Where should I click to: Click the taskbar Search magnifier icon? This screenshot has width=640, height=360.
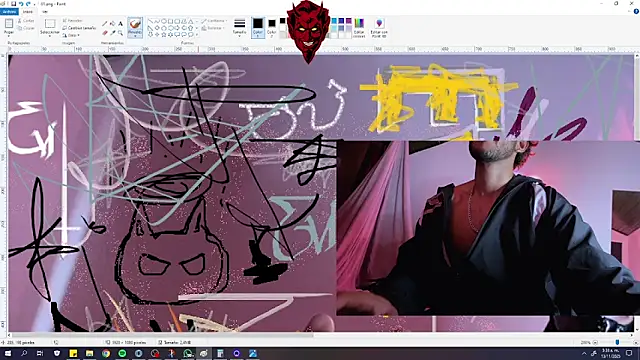tap(24, 353)
